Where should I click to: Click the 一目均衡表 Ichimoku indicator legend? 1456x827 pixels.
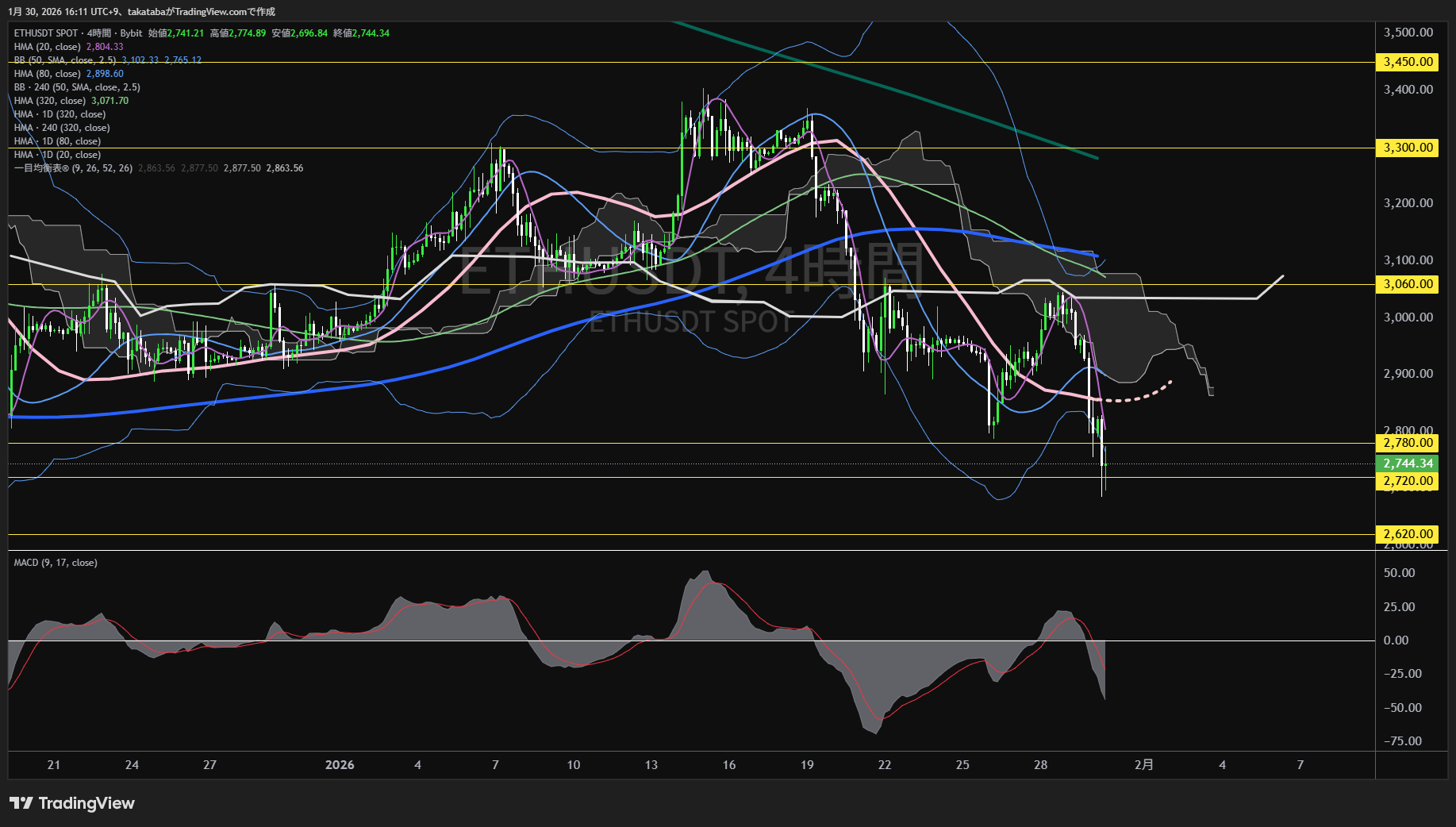(x=73, y=168)
